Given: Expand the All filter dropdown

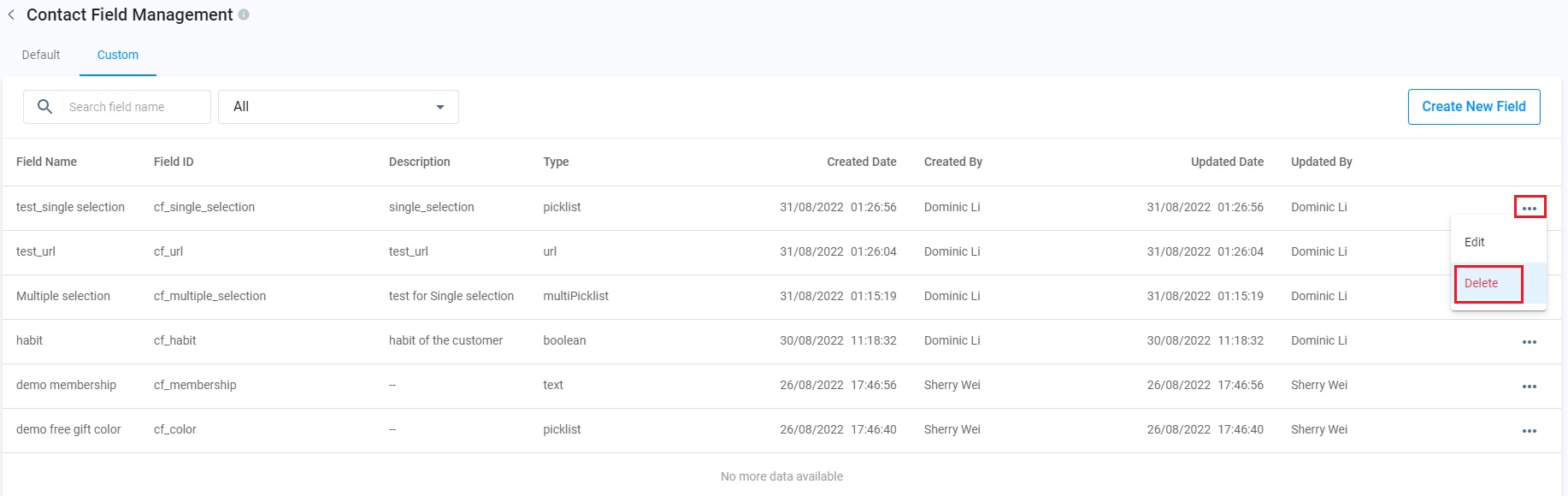Looking at the screenshot, I should [x=338, y=107].
